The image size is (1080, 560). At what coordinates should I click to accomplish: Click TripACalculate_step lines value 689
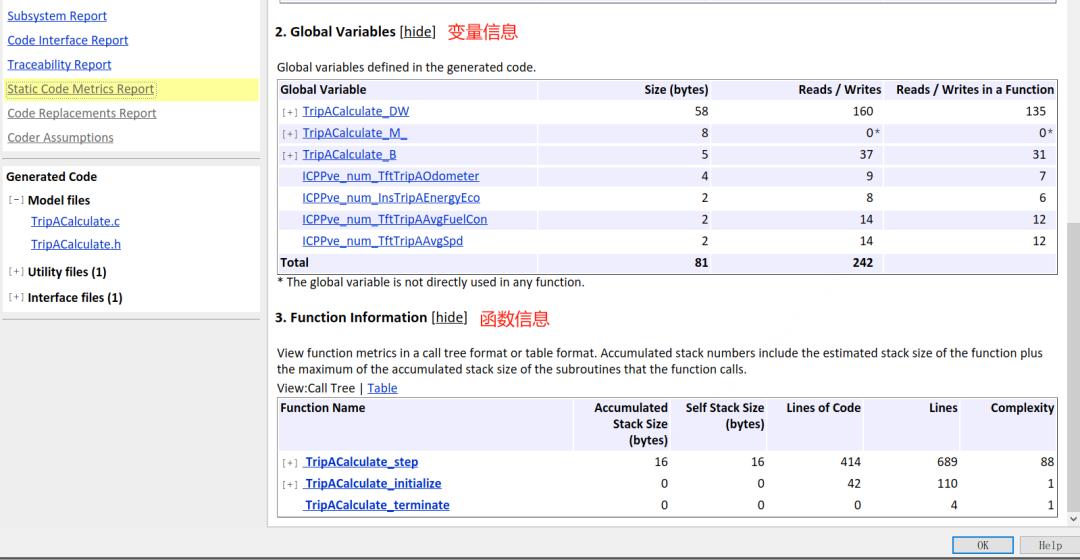coord(947,462)
